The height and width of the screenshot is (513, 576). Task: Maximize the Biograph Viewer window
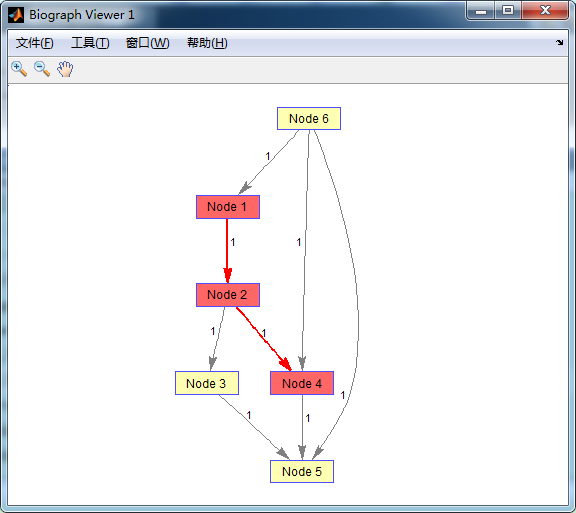tap(508, 10)
